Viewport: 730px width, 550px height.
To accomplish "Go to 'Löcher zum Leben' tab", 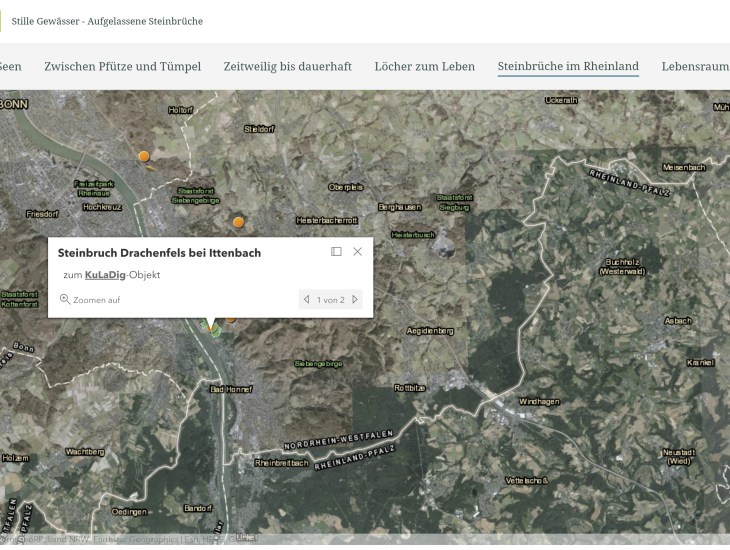I will [424, 67].
